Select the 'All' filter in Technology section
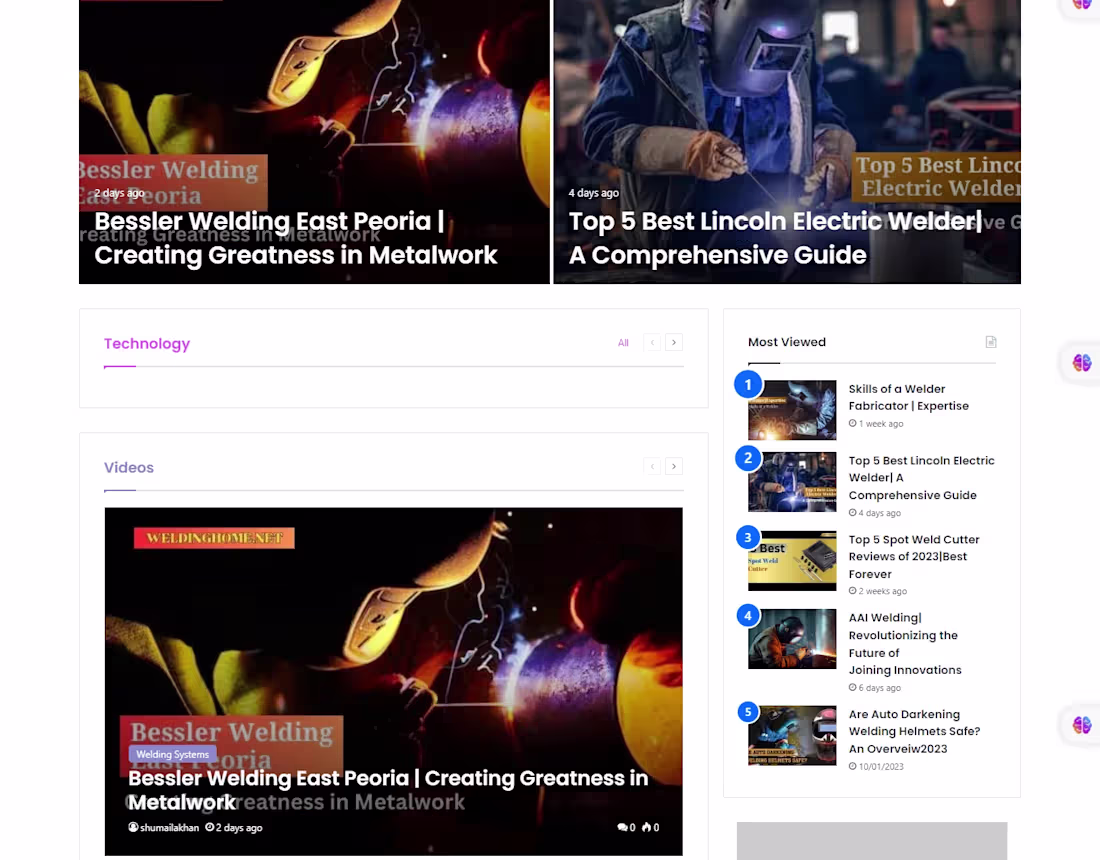The height and width of the screenshot is (860, 1100). [x=623, y=342]
